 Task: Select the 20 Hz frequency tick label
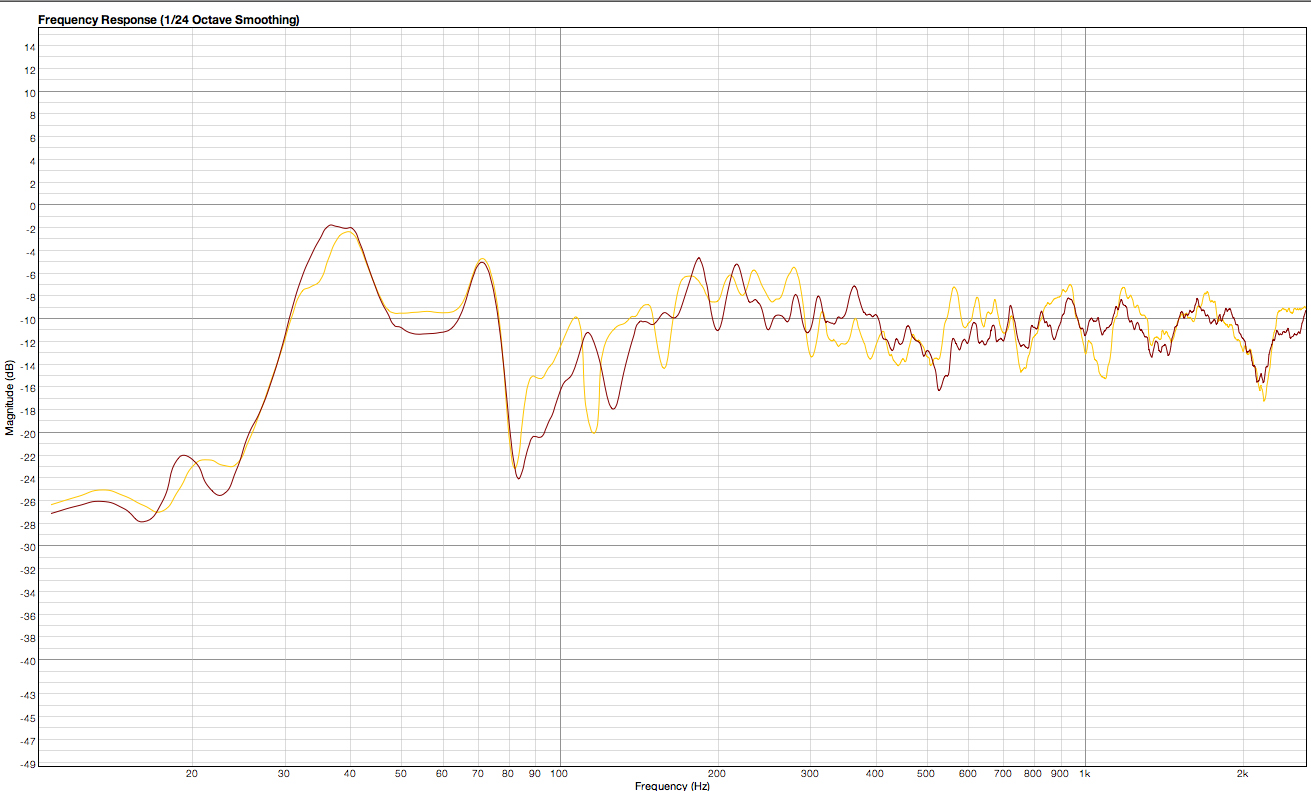[x=192, y=774]
